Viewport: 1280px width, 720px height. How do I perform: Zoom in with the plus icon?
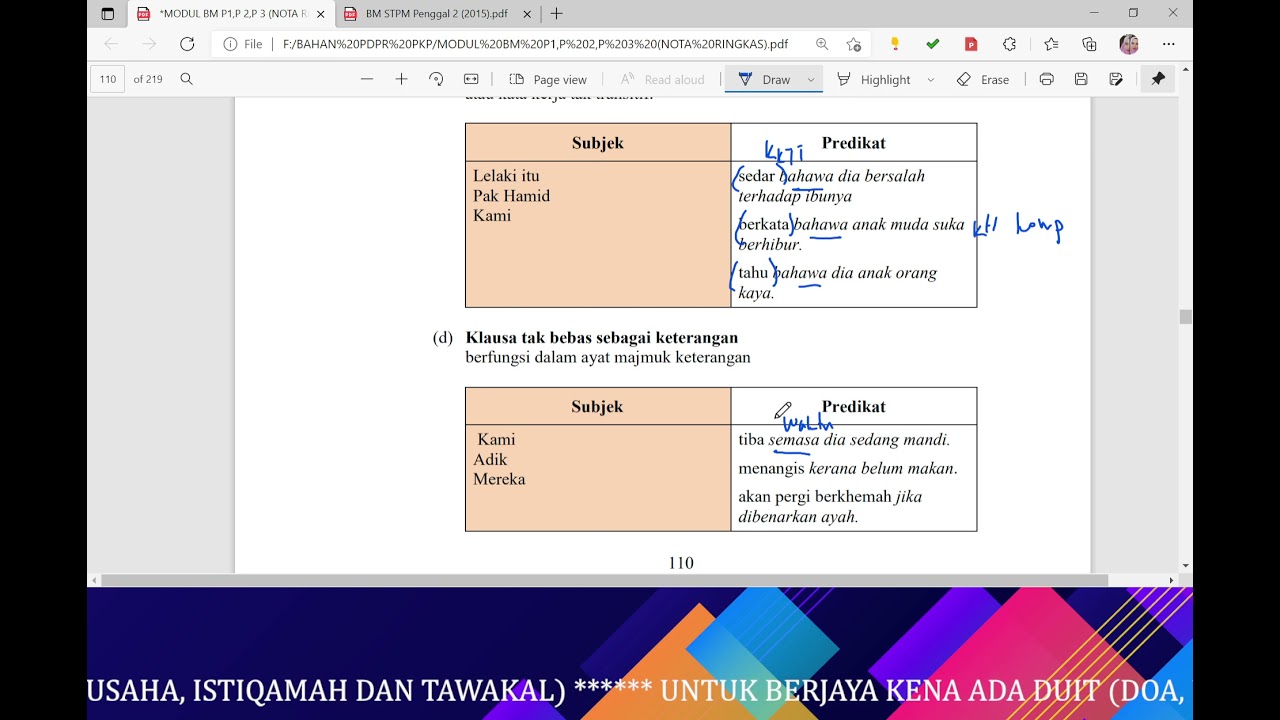point(401,79)
